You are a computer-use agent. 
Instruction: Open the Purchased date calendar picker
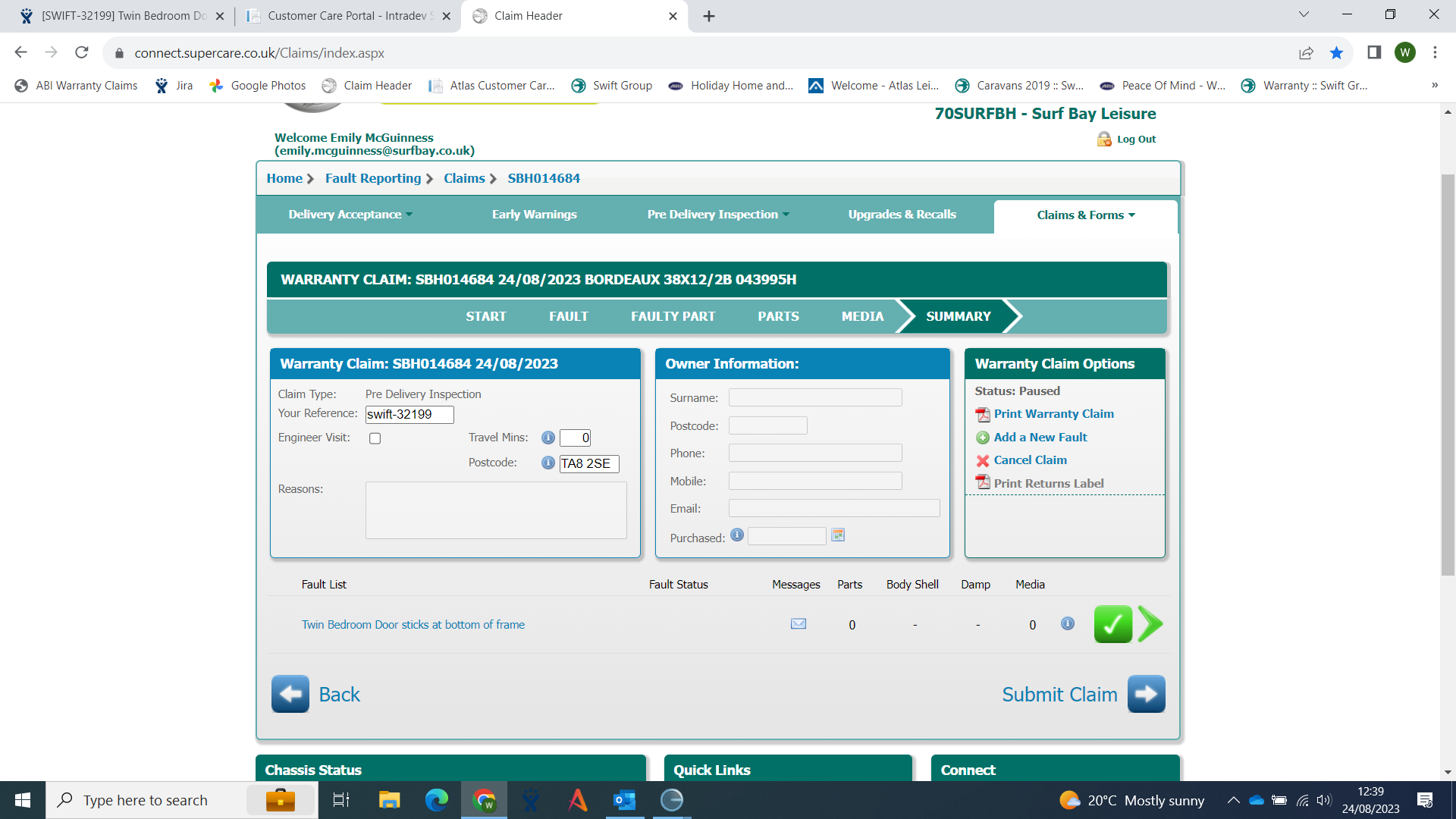click(x=838, y=535)
